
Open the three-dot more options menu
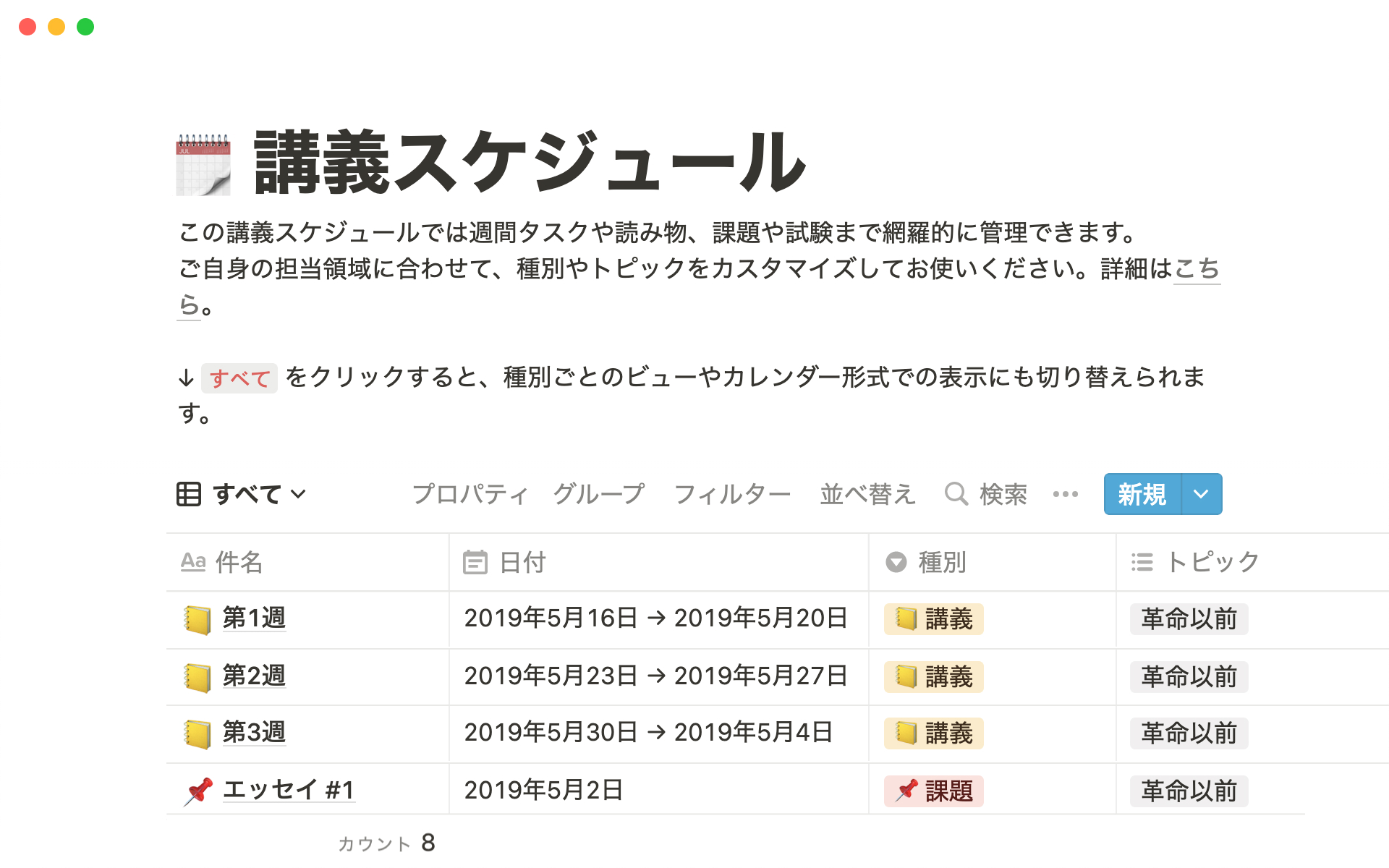point(1066,495)
